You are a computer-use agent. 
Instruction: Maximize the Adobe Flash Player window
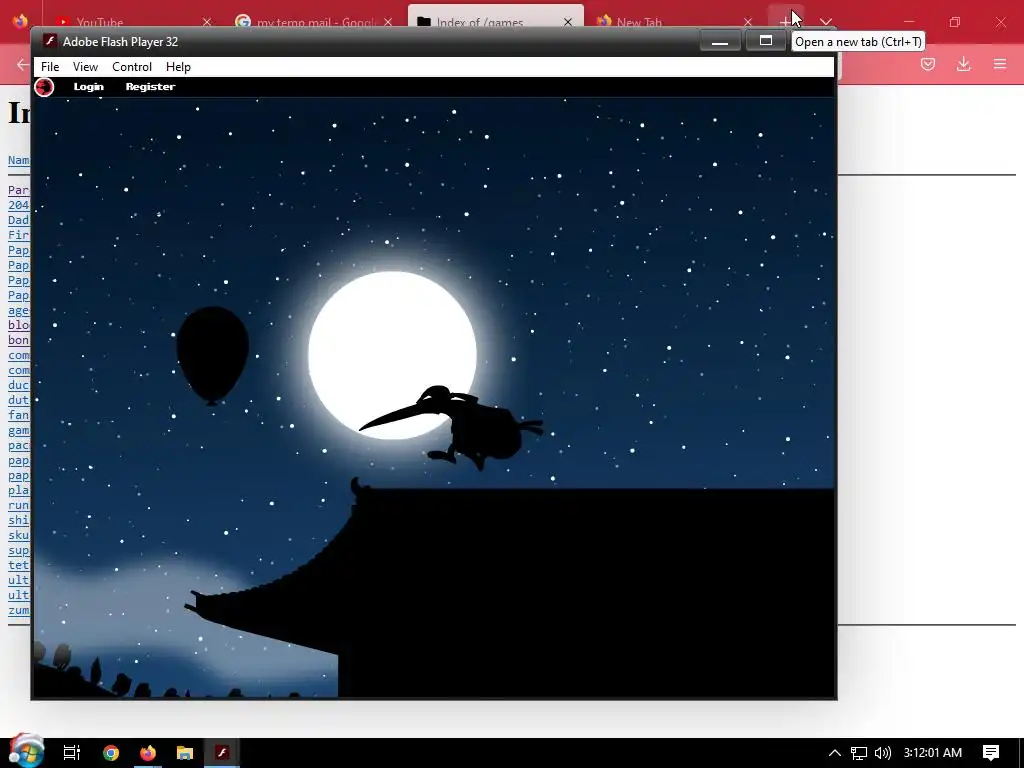pyautogui.click(x=766, y=41)
